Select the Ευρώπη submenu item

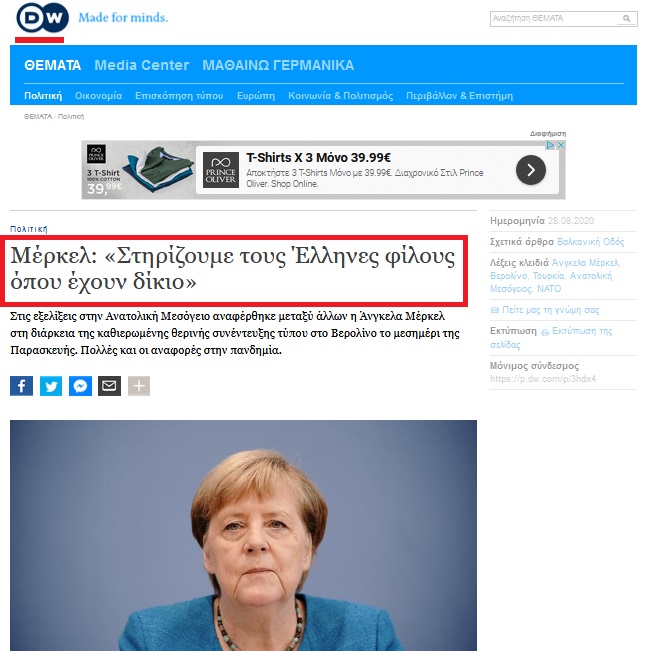[256, 96]
